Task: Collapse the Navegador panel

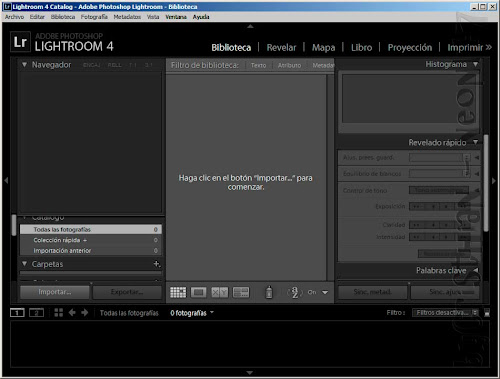Action: pos(24,64)
